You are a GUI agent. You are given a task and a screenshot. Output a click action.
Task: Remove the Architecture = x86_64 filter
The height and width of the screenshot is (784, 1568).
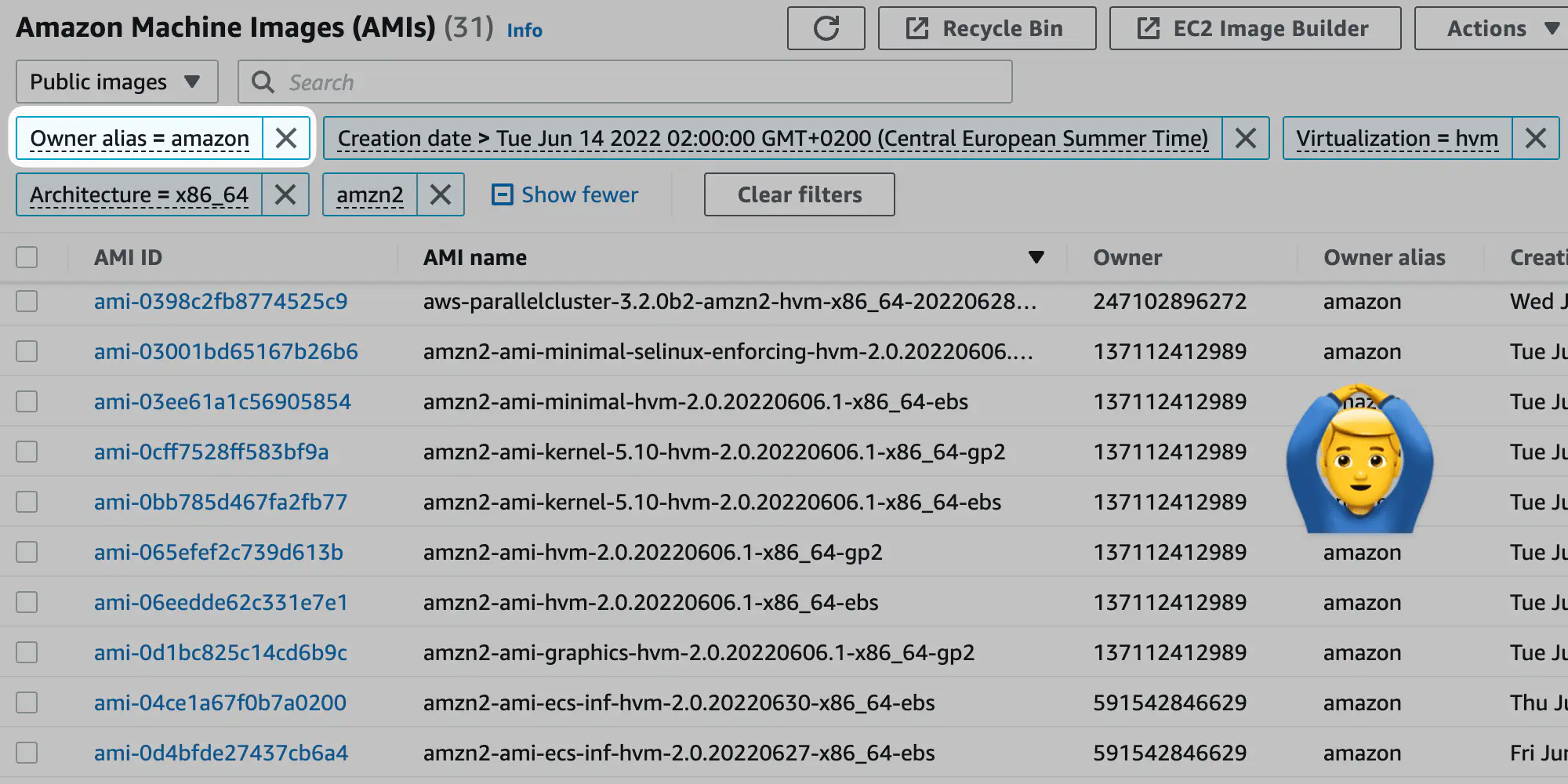coord(285,194)
